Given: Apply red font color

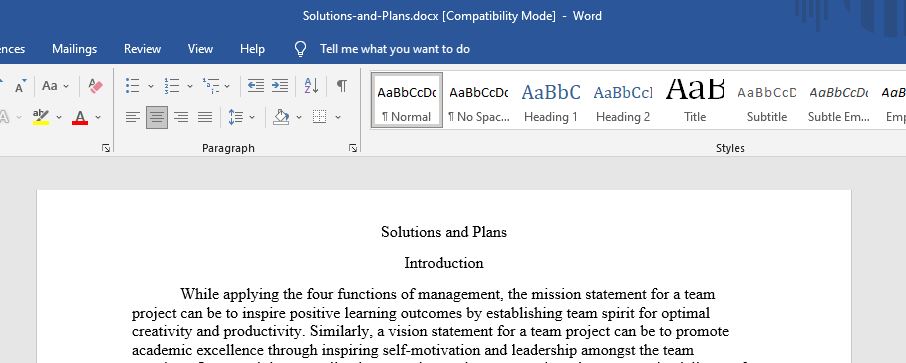Looking at the screenshot, I should pos(80,117).
